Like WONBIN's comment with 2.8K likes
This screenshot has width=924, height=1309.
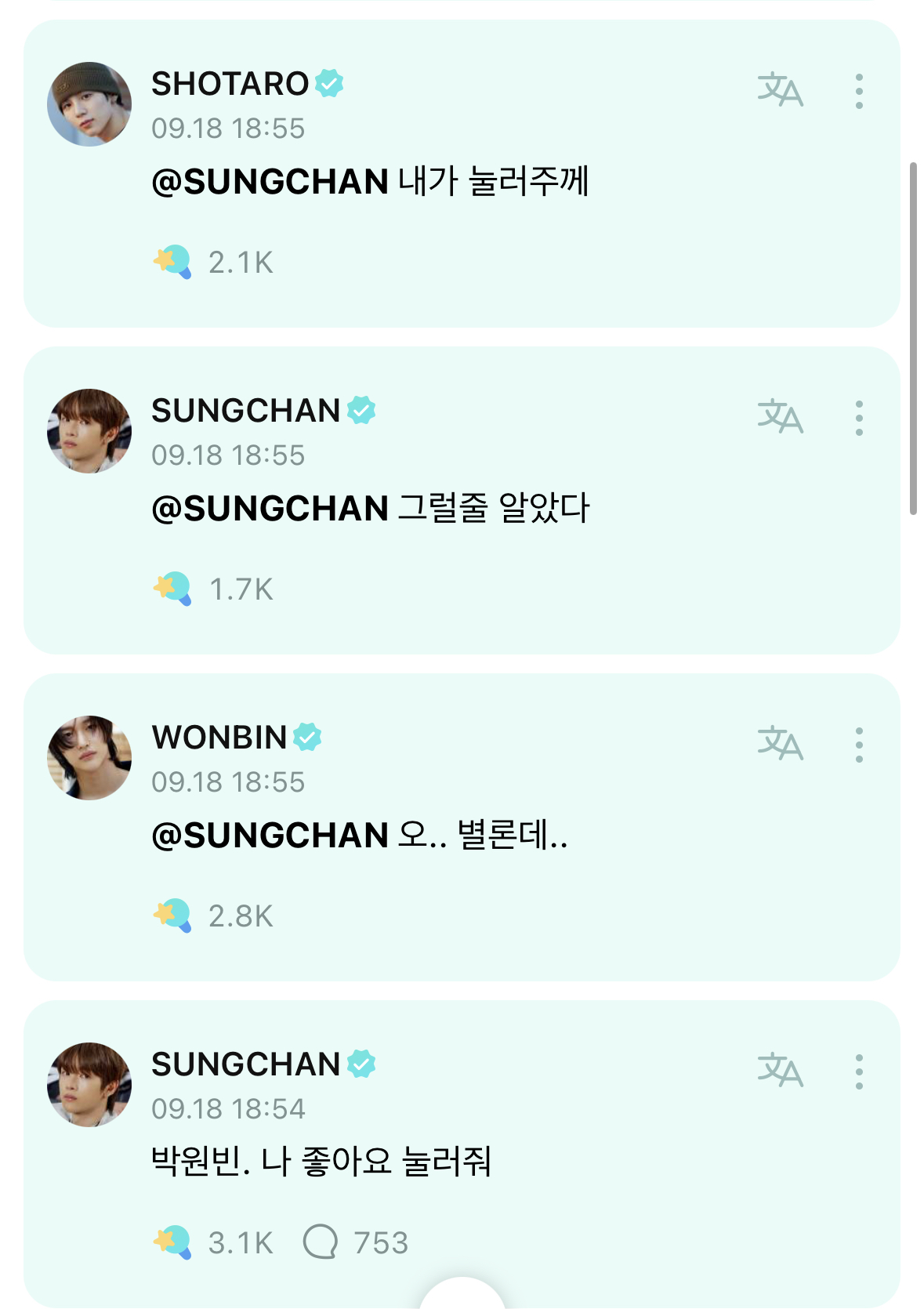172,916
